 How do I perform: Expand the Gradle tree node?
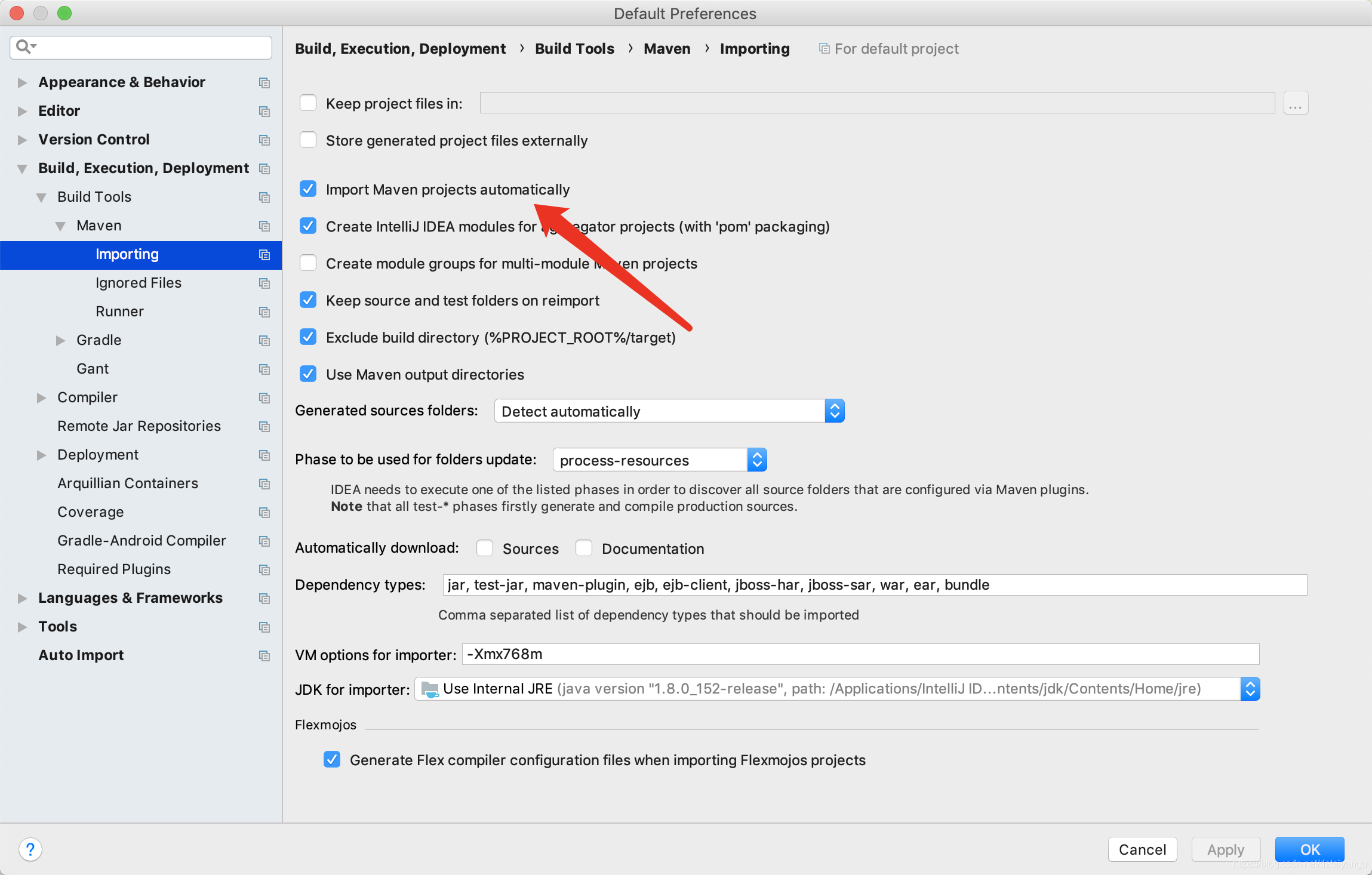(x=60, y=340)
